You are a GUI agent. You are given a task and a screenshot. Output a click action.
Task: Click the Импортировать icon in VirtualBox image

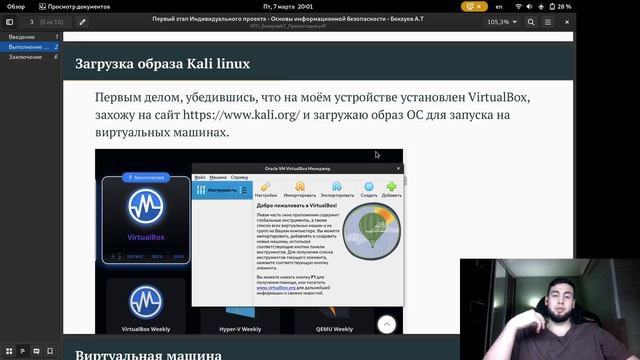point(300,190)
